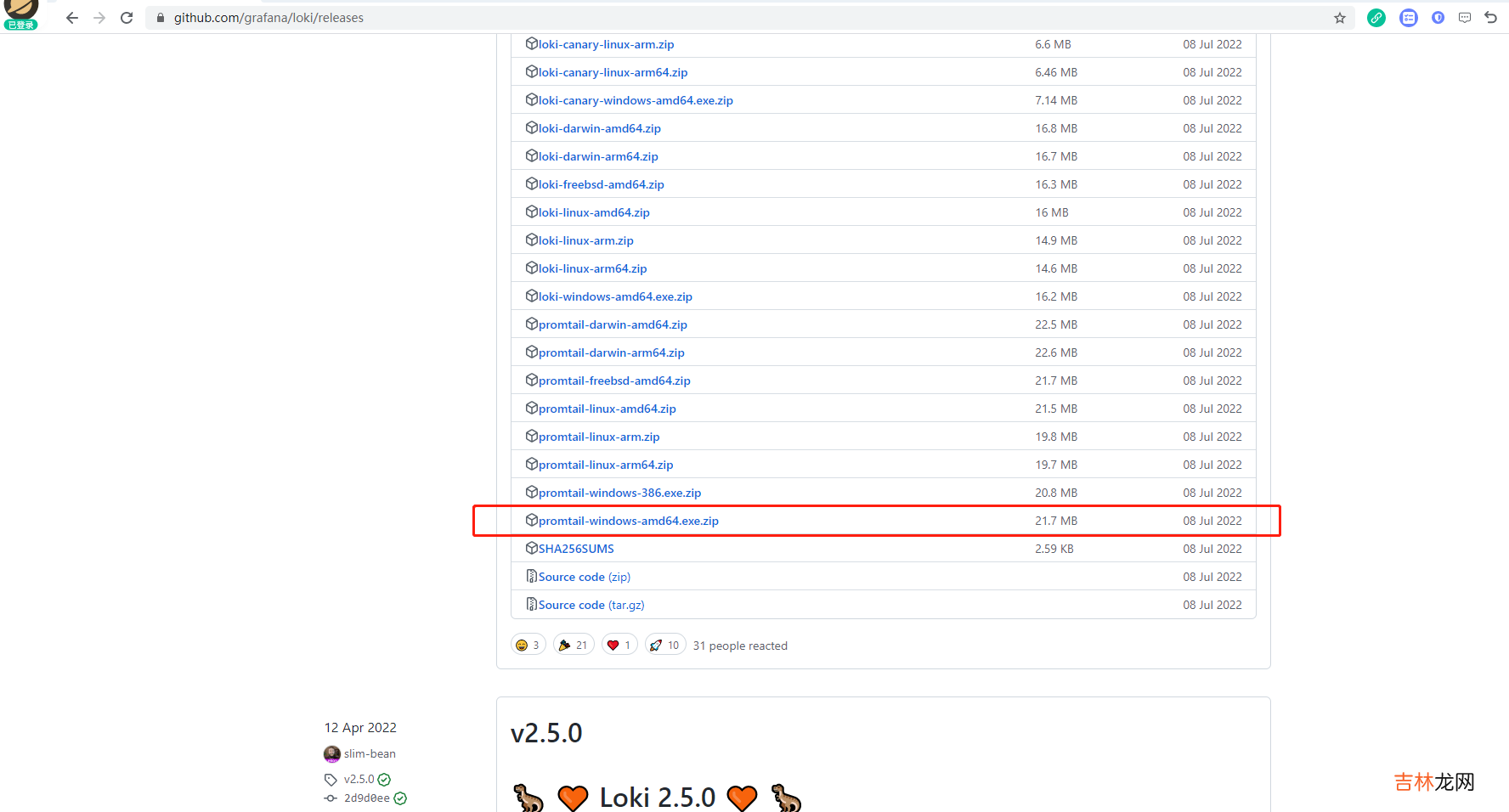Bookmark this page with the star icon
Image resolution: width=1509 pixels, height=812 pixels.
tap(1340, 18)
